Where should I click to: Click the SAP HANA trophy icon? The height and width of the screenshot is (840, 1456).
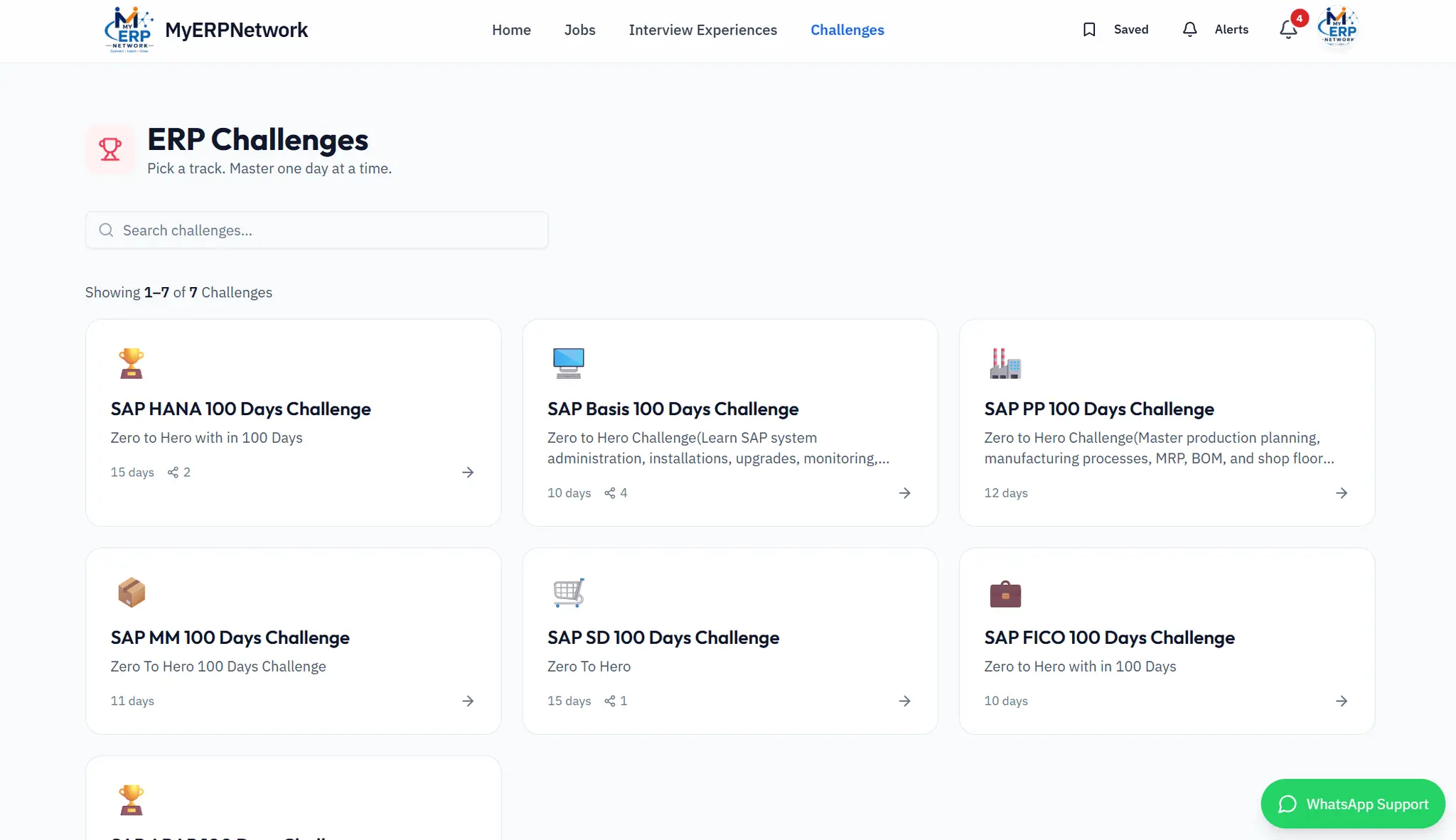132,363
